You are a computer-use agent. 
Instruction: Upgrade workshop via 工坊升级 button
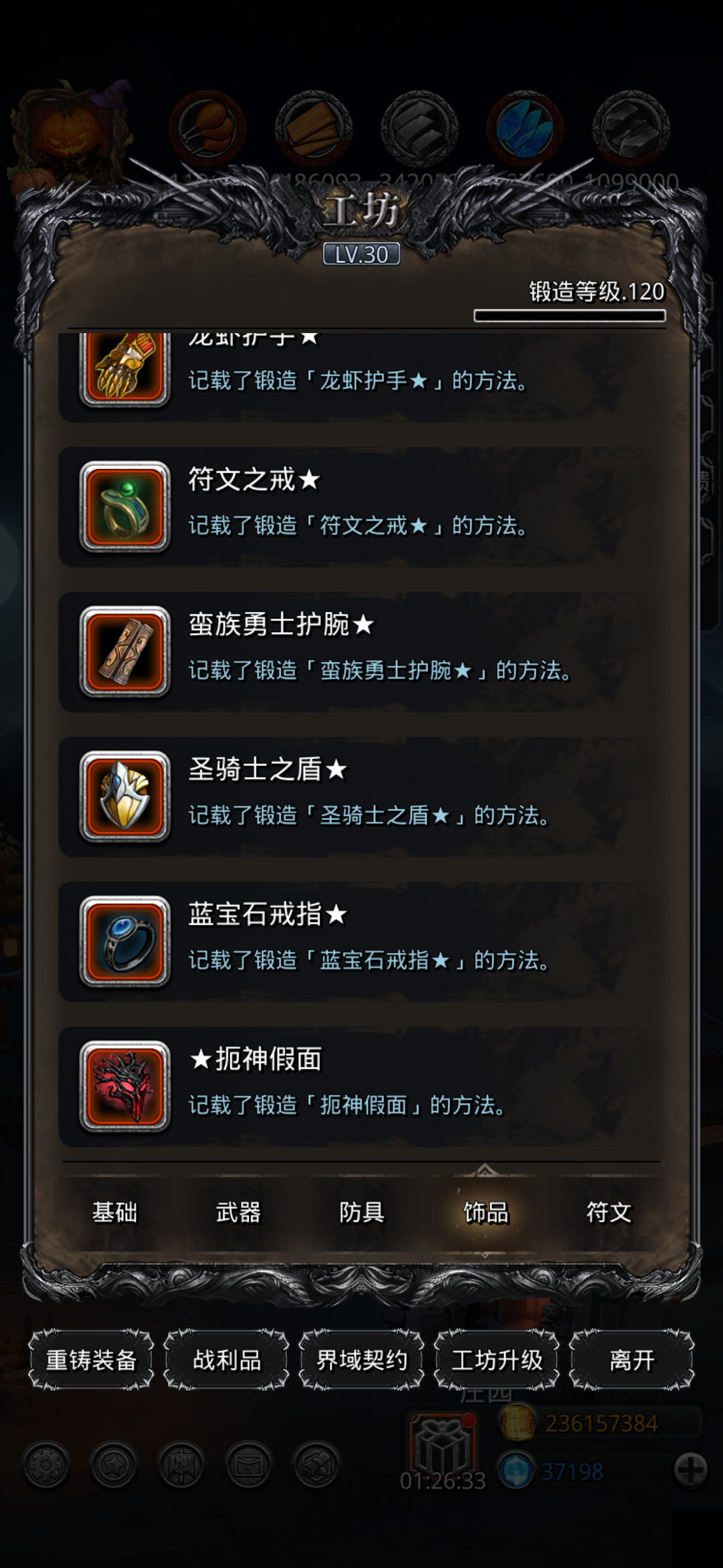click(497, 1360)
